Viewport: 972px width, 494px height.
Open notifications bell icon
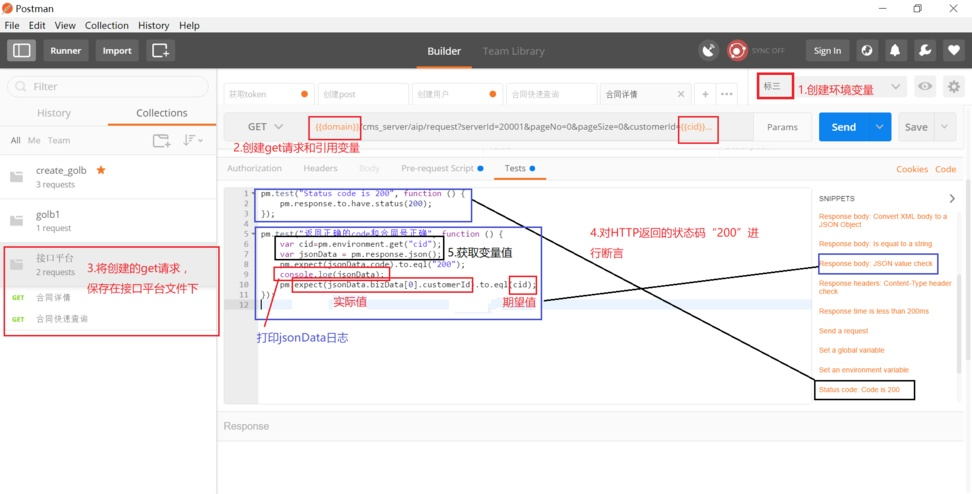(895, 51)
